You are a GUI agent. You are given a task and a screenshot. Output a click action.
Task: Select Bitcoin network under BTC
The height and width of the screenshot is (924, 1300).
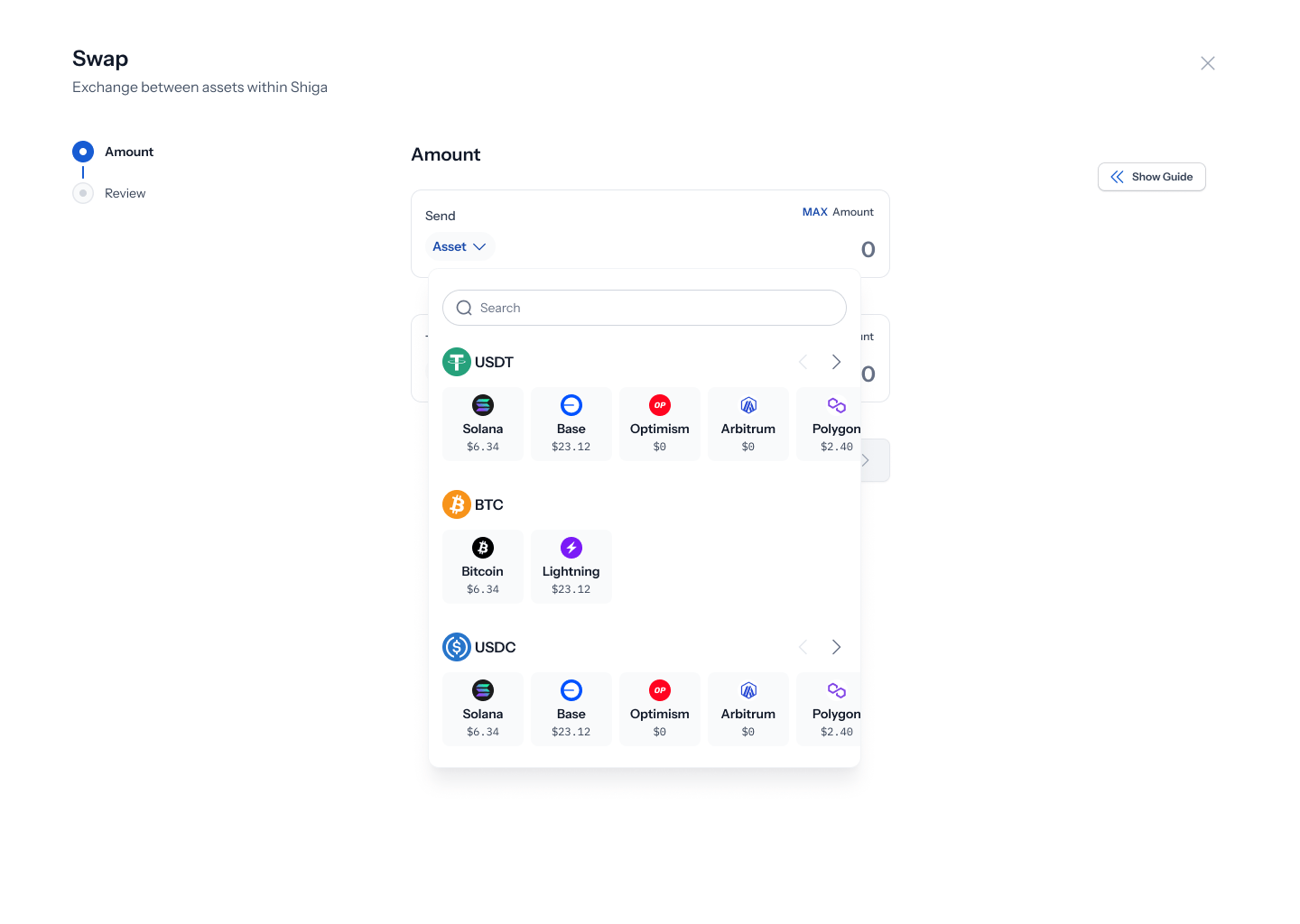(483, 567)
